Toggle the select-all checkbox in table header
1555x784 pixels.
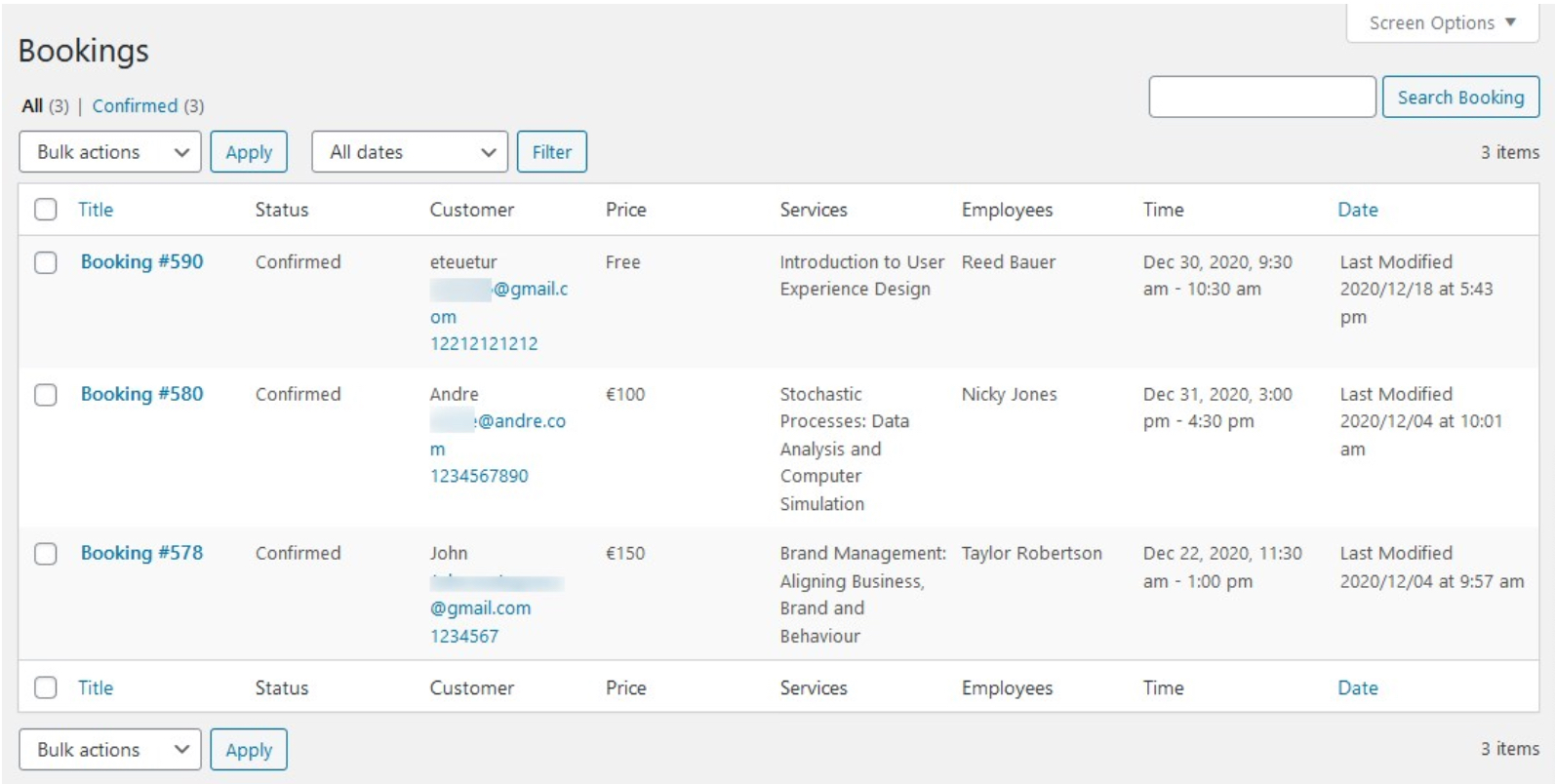click(x=46, y=210)
